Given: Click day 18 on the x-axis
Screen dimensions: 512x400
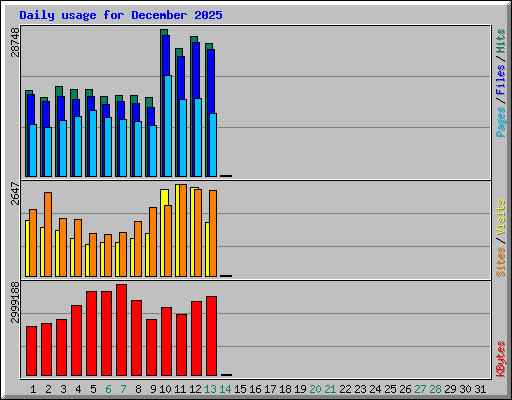Looking at the screenshot, I should 285,389.
